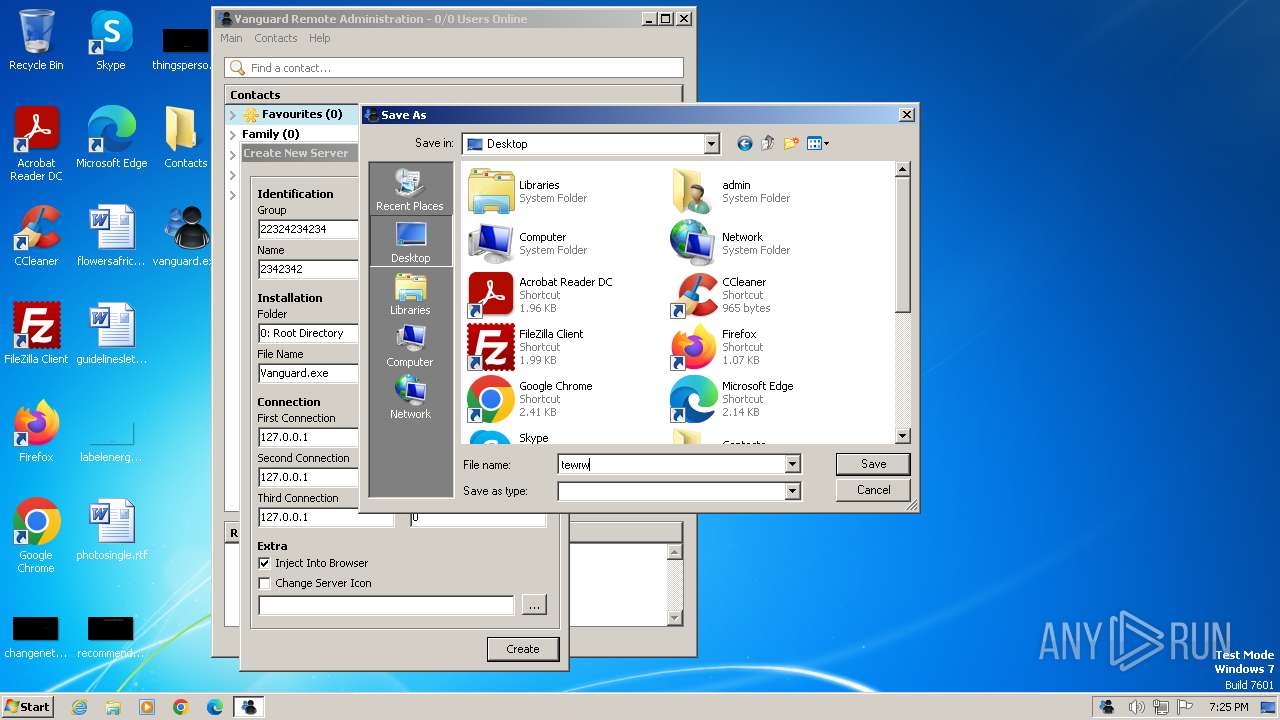1280x720 pixels.
Task: Click the file list scrollbar up arrow
Action: pyautogui.click(x=902, y=170)
